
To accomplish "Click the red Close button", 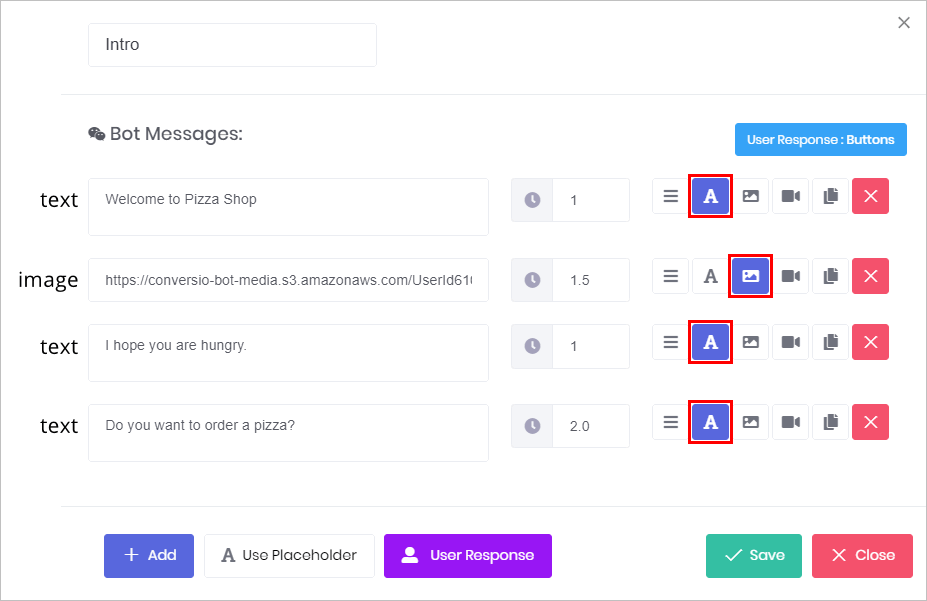I will pos(863,555).
